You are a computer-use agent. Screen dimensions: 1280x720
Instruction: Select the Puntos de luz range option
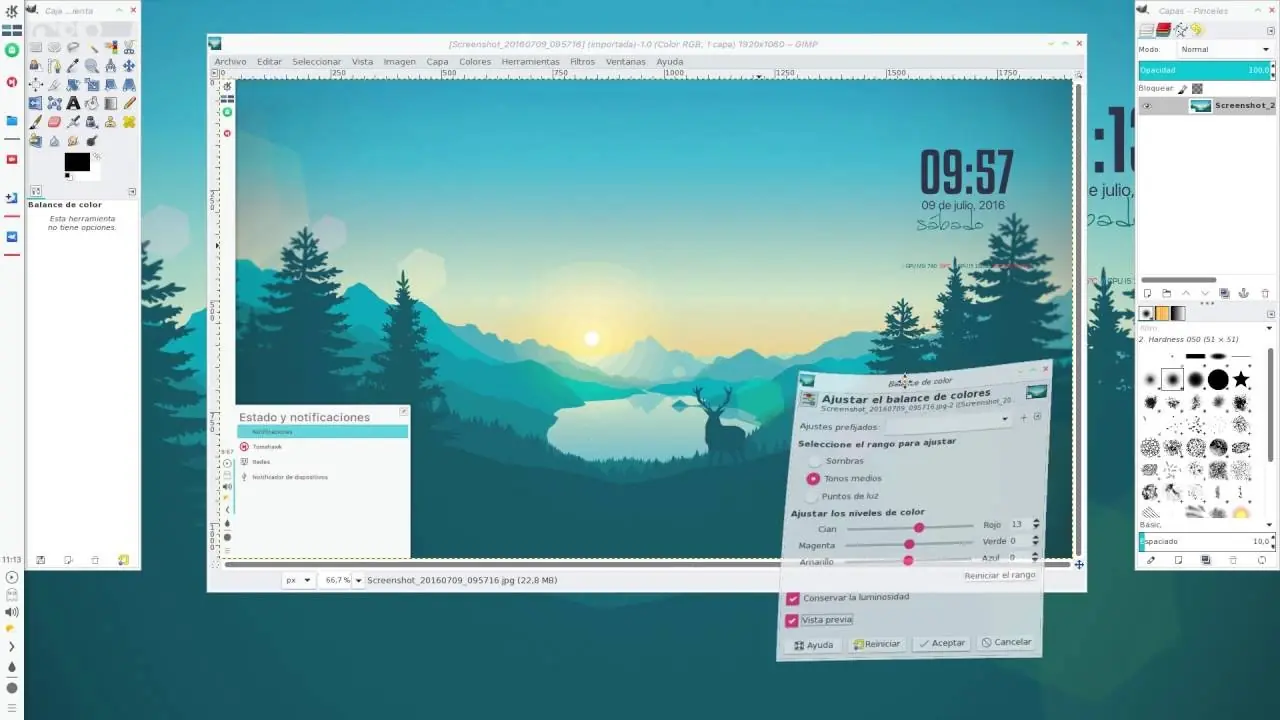click(x=811, y=496)
